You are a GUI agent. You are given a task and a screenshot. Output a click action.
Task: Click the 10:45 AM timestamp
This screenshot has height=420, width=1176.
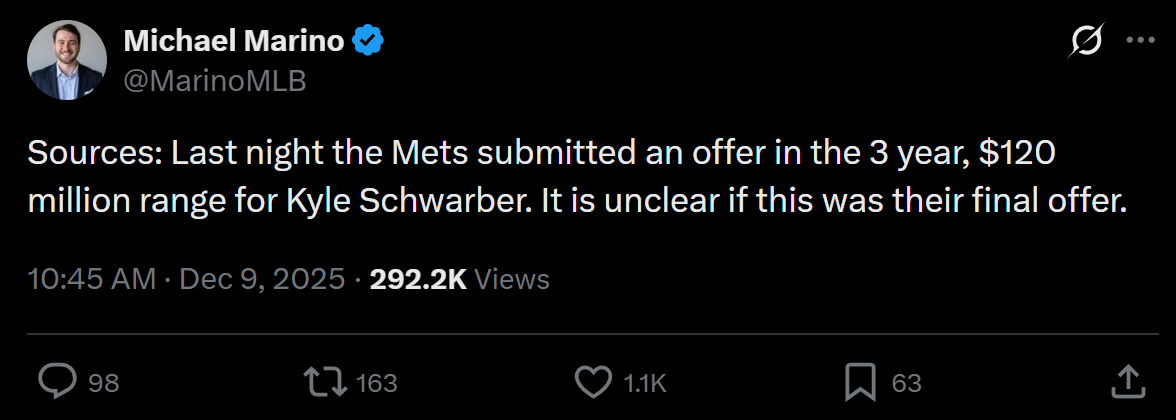[x=92, y=280]
